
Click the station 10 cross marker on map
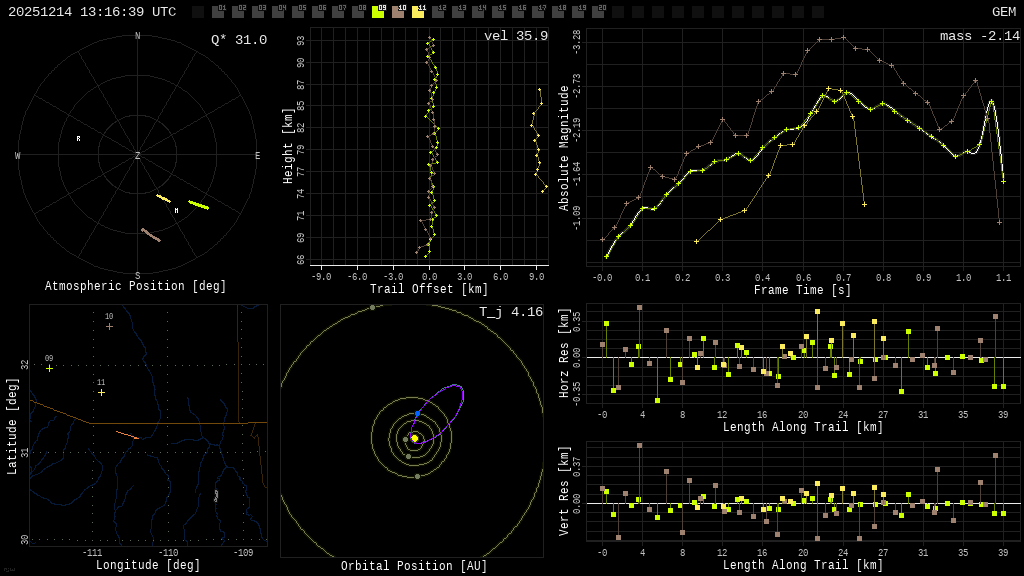pyautogui.click(x=109, y=326)
